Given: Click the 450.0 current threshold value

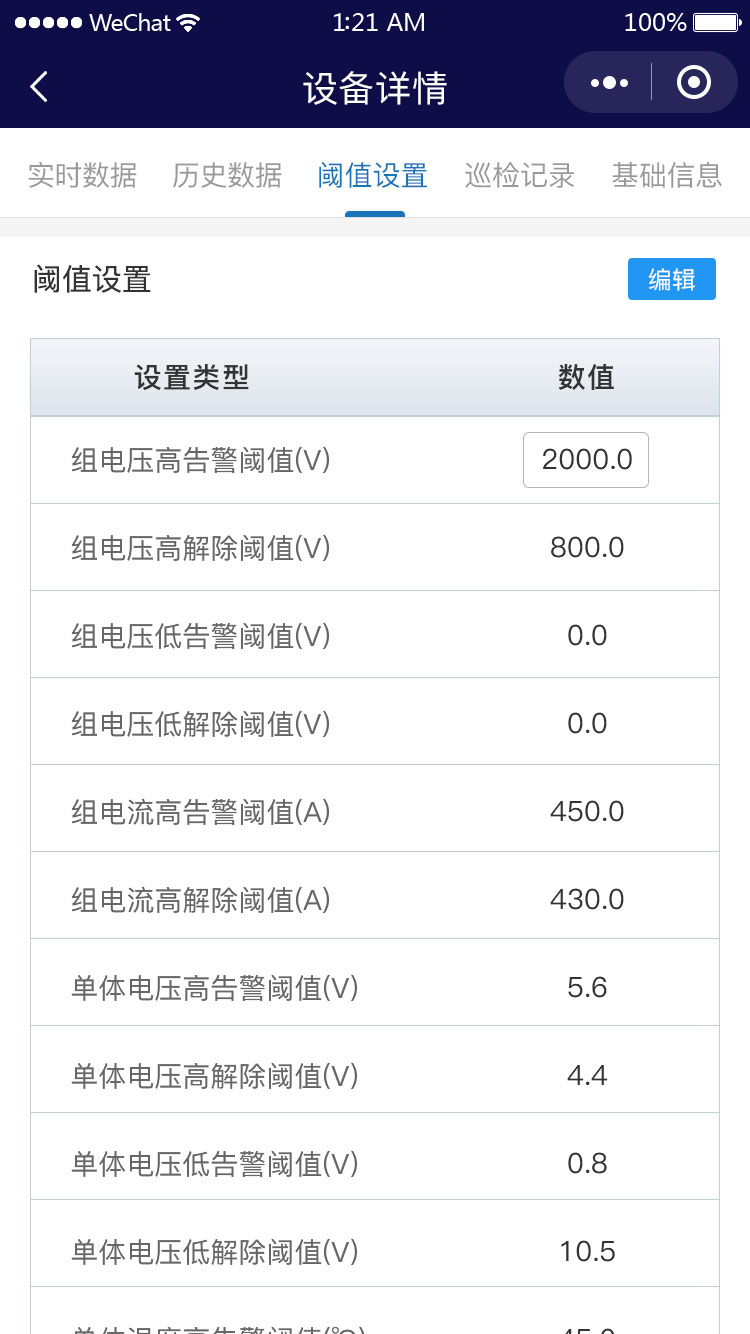Looking at the screenshot, I should [x=587, y=811].
